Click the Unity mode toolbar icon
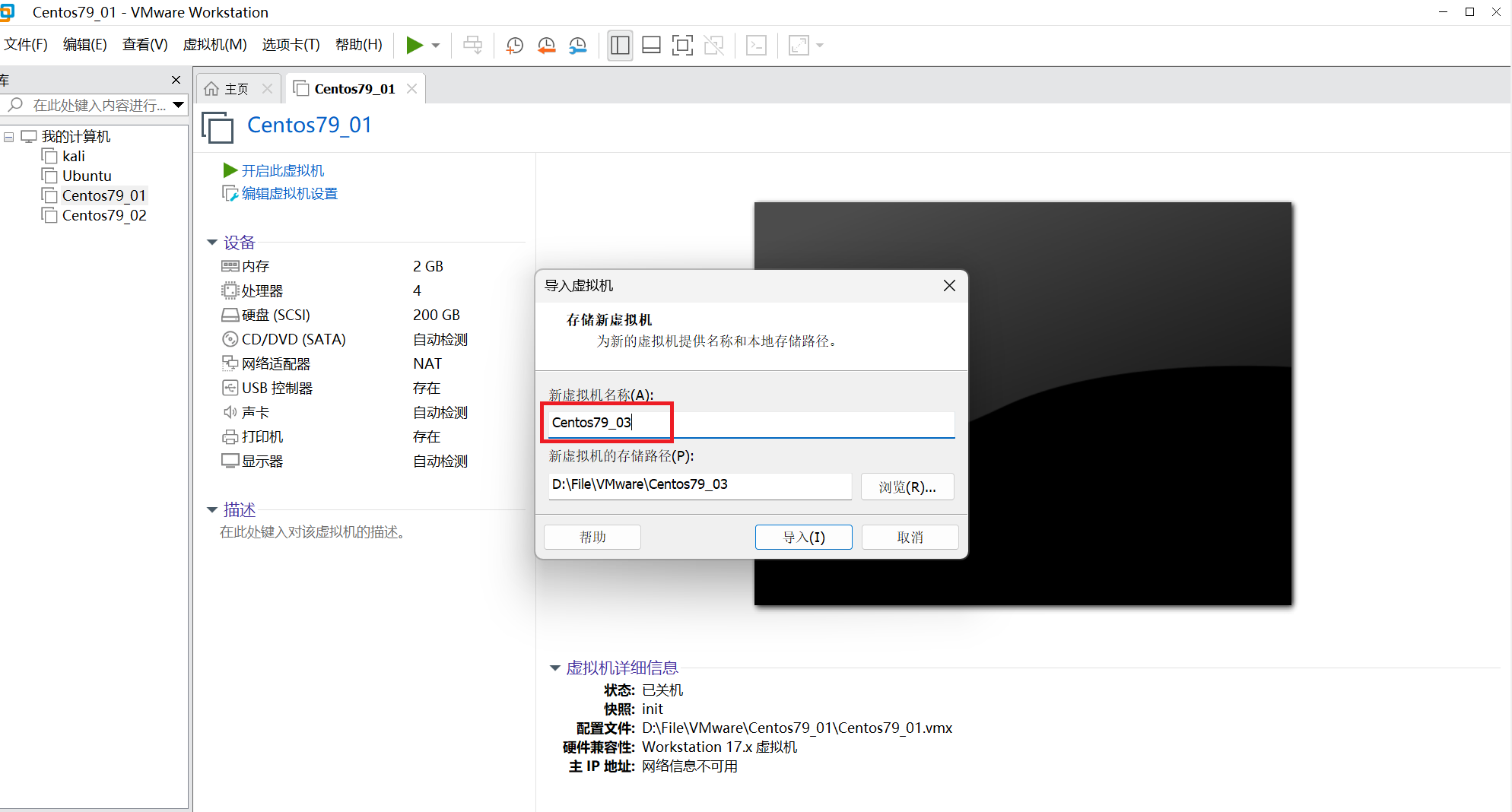The height and width of the screenshot is (812, 1512). (x=713, y=46)
